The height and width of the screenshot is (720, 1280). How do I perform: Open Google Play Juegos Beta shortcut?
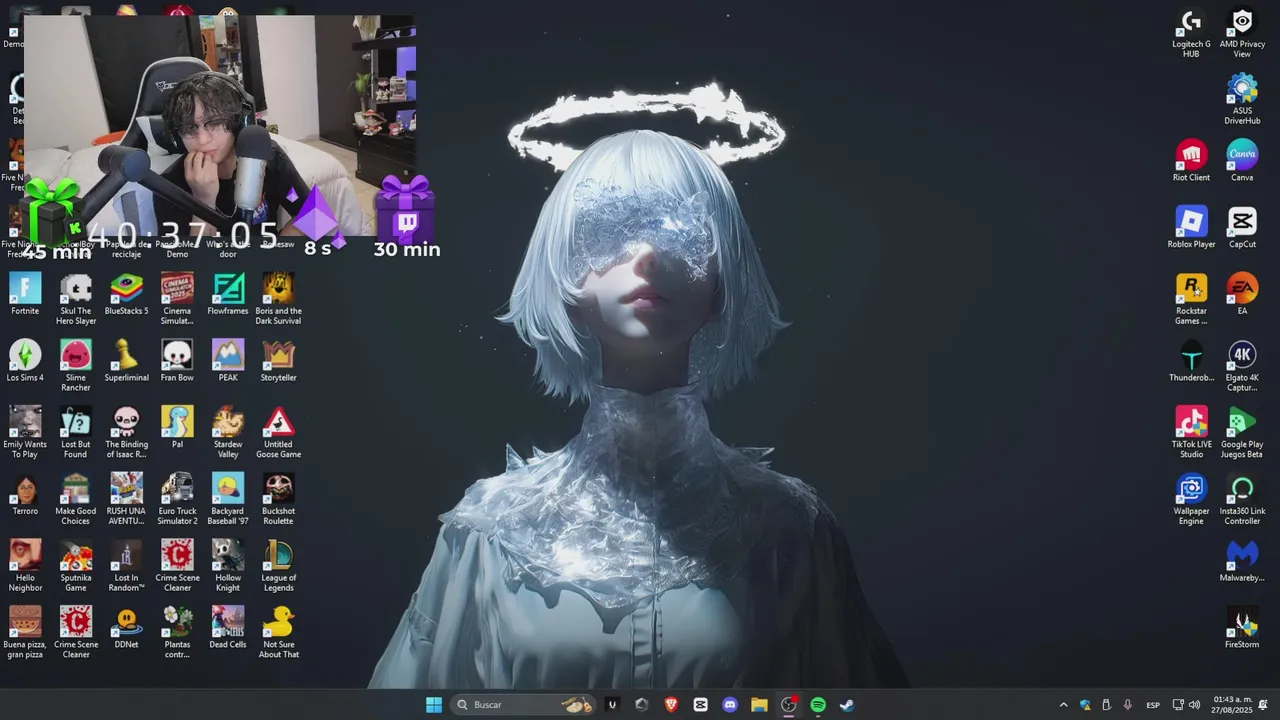(x=1242, y=432)
